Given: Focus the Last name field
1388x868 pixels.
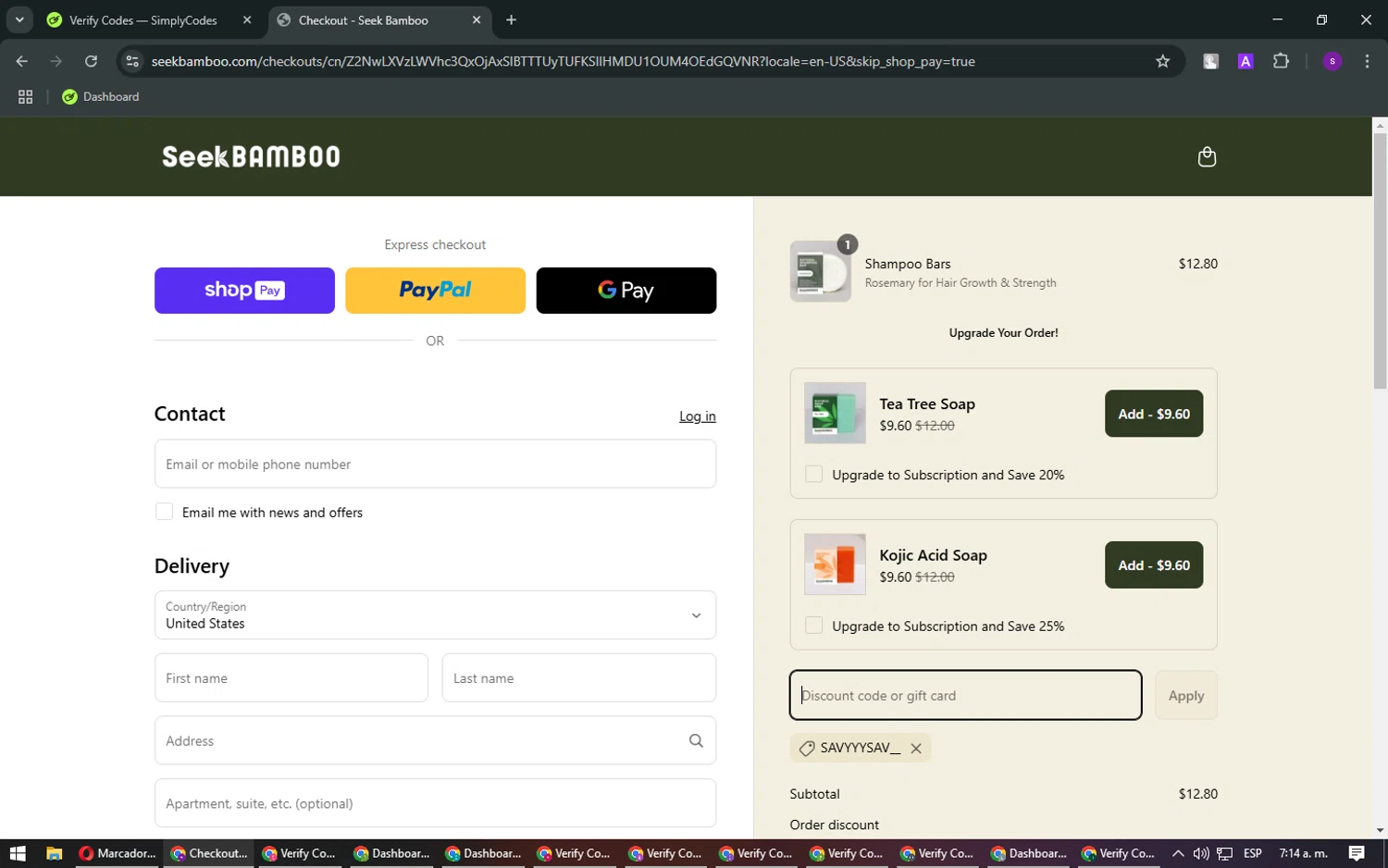Looking at the screenshot, I should coord(579,677).
